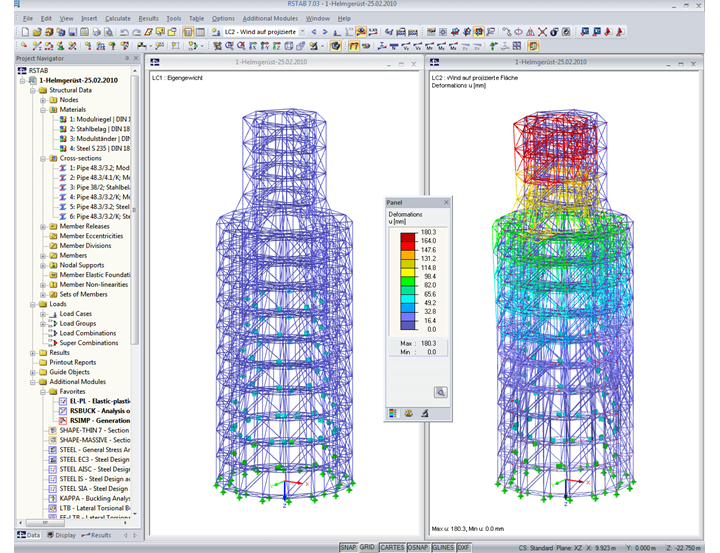Close the Deformations Panel
720x553 pixels.
pyautogui.click(x=446, y=203)
